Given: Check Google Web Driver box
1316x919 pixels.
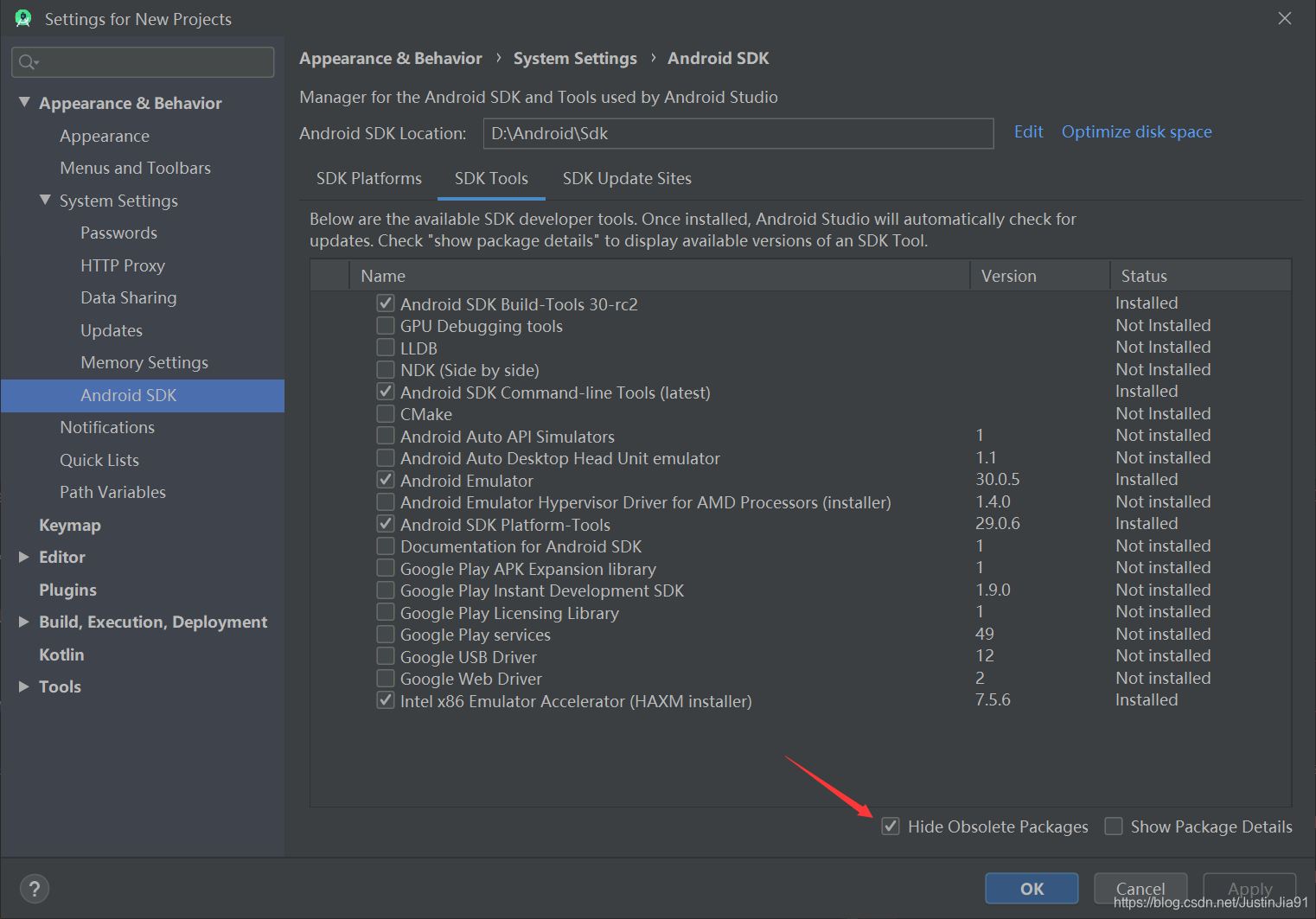Looking at the screenshot, I should click(x=386, y=678).
